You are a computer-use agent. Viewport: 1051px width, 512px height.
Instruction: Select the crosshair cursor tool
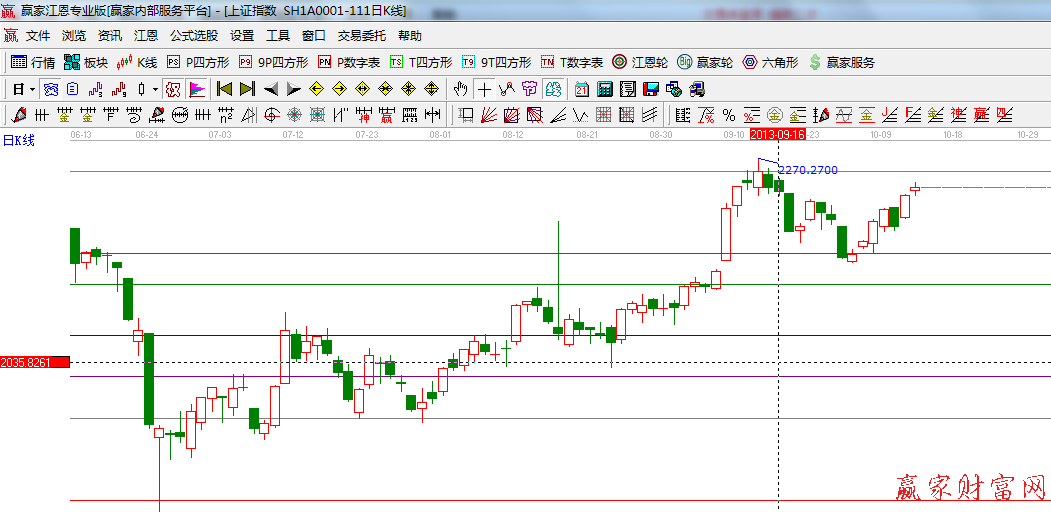484,89
